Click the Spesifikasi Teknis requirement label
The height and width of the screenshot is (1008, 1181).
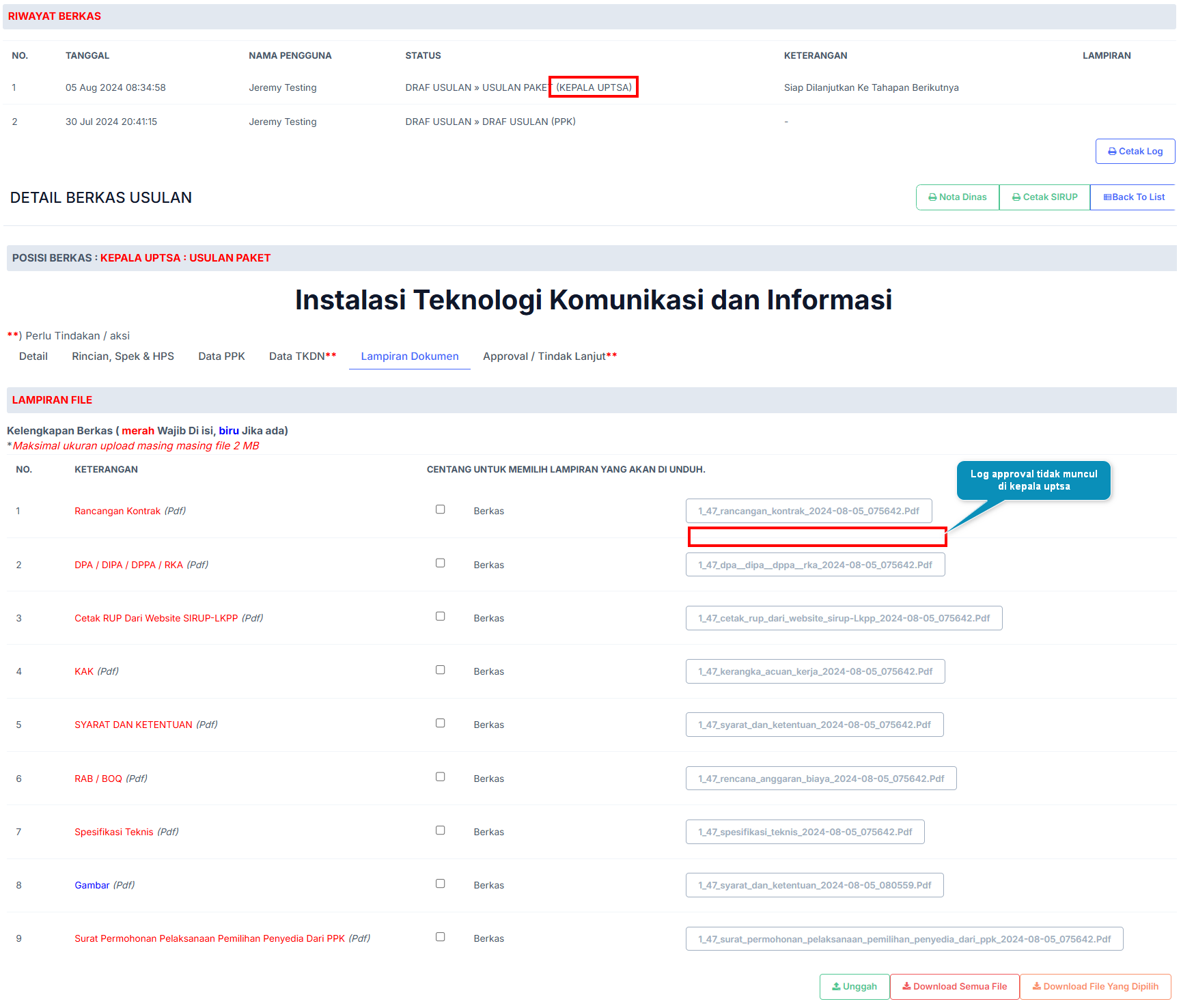pyautogui.click(x=114, y=832)
